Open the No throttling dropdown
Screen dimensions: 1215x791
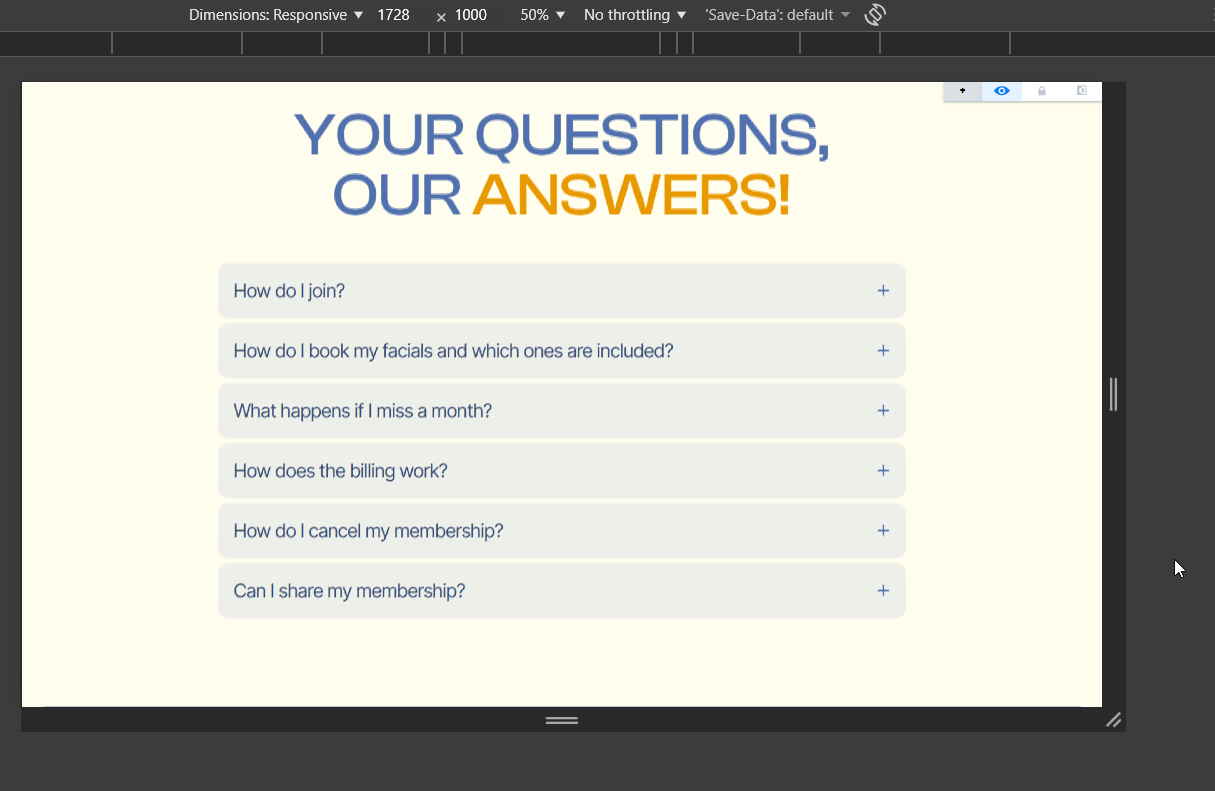point(635,15)
